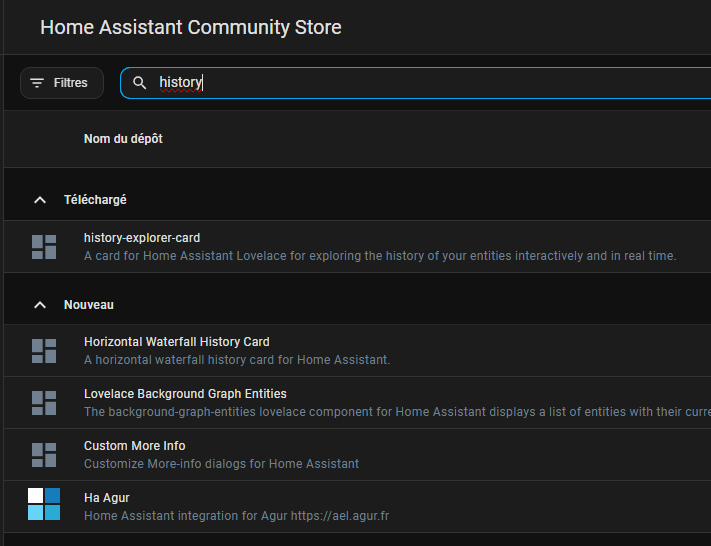Image resolution: width=711 pixels, height=546 pixels.
Task: Click Custom More Info dashboard icon
Action: pyautogui.click(x=44, y=455)
